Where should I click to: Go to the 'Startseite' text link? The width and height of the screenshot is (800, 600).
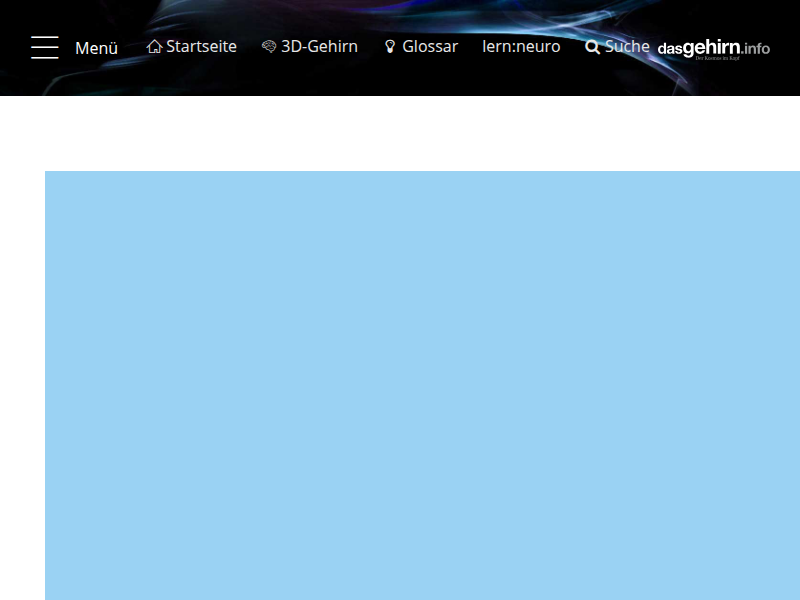pyautogui.click(x=201, y=46)
